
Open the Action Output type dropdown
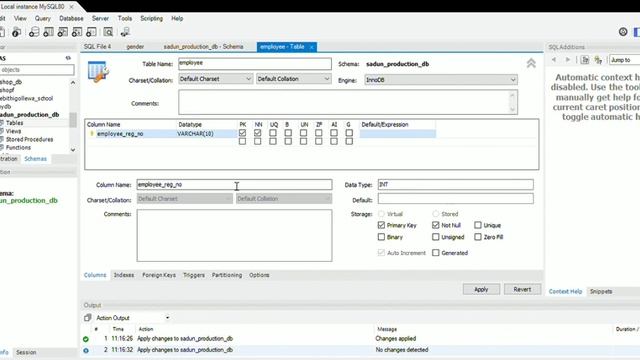[x=167, y=318]
